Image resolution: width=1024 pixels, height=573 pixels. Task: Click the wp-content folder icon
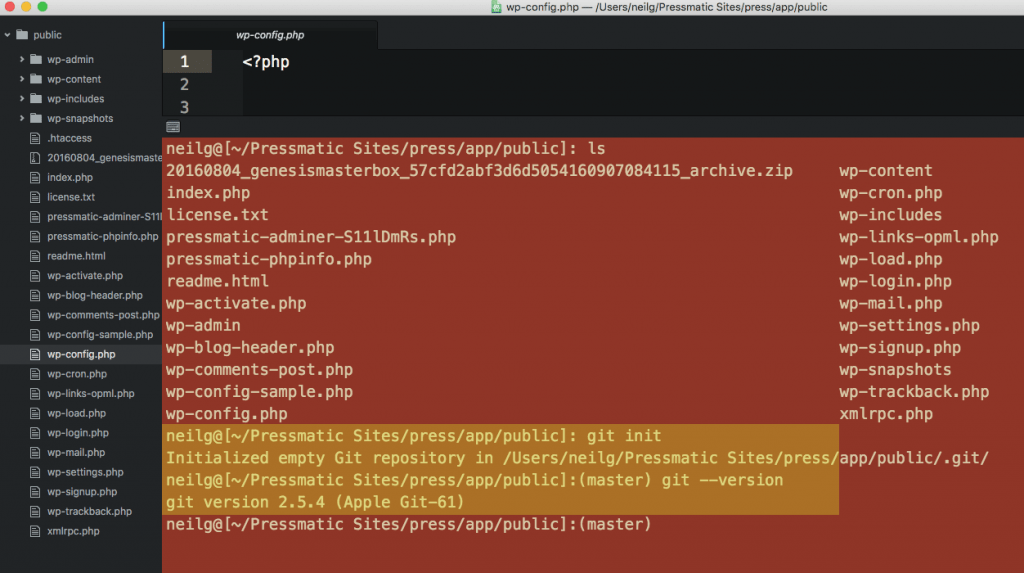pos(36,79)
